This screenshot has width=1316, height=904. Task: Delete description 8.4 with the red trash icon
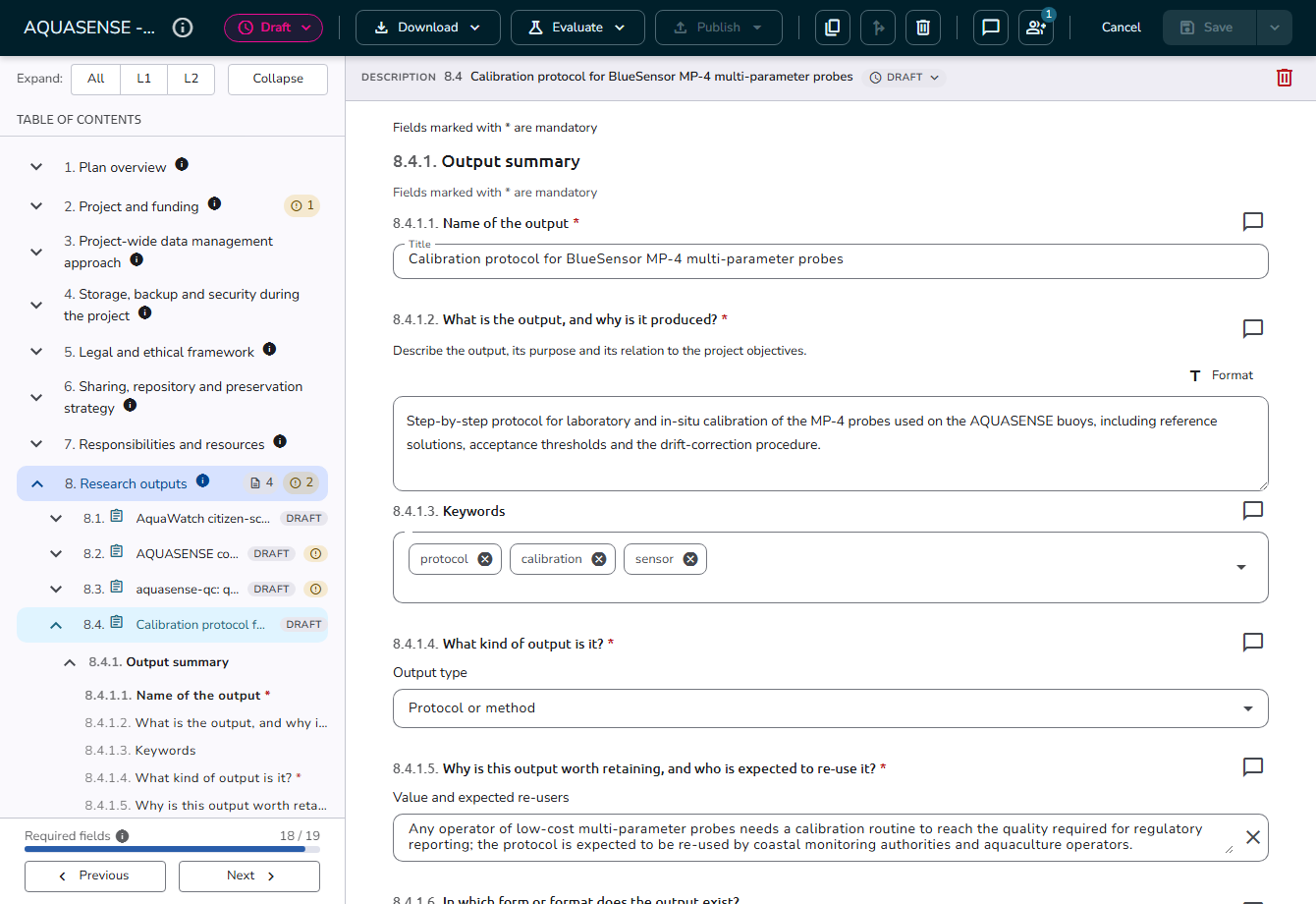[1285, 77]
